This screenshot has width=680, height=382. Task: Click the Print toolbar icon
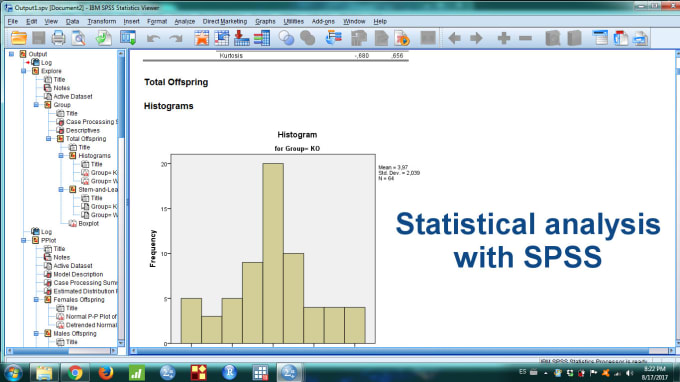coord(58,38)
